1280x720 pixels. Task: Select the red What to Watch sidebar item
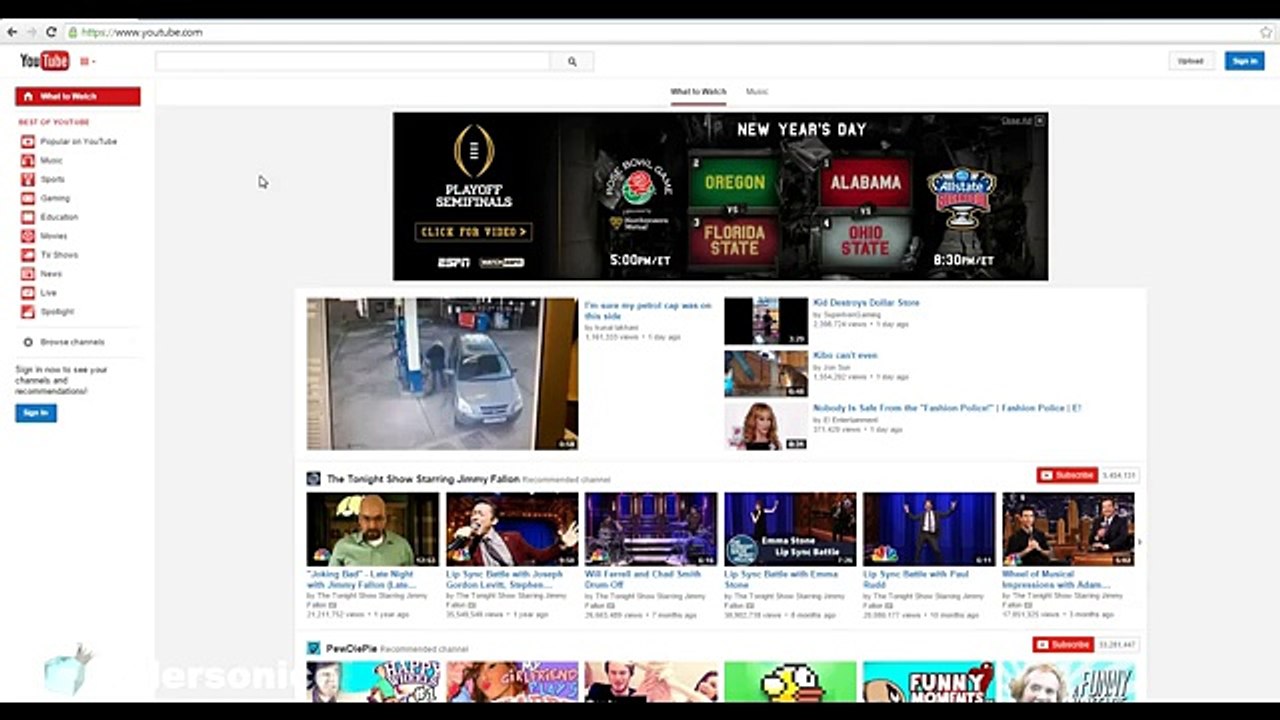pos(78,96)
